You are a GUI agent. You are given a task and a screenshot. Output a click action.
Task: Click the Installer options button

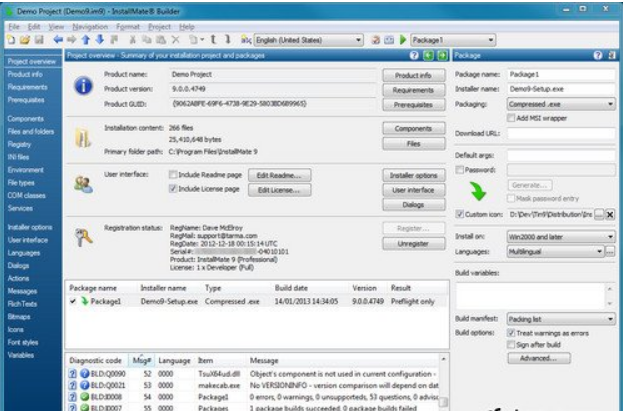coord(414,175)
